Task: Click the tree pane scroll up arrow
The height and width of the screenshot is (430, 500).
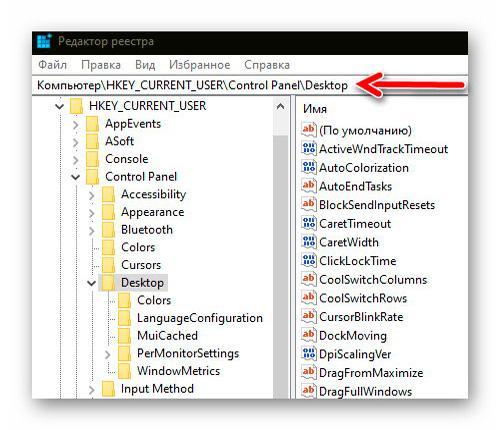Action: [x=281, y=107]
